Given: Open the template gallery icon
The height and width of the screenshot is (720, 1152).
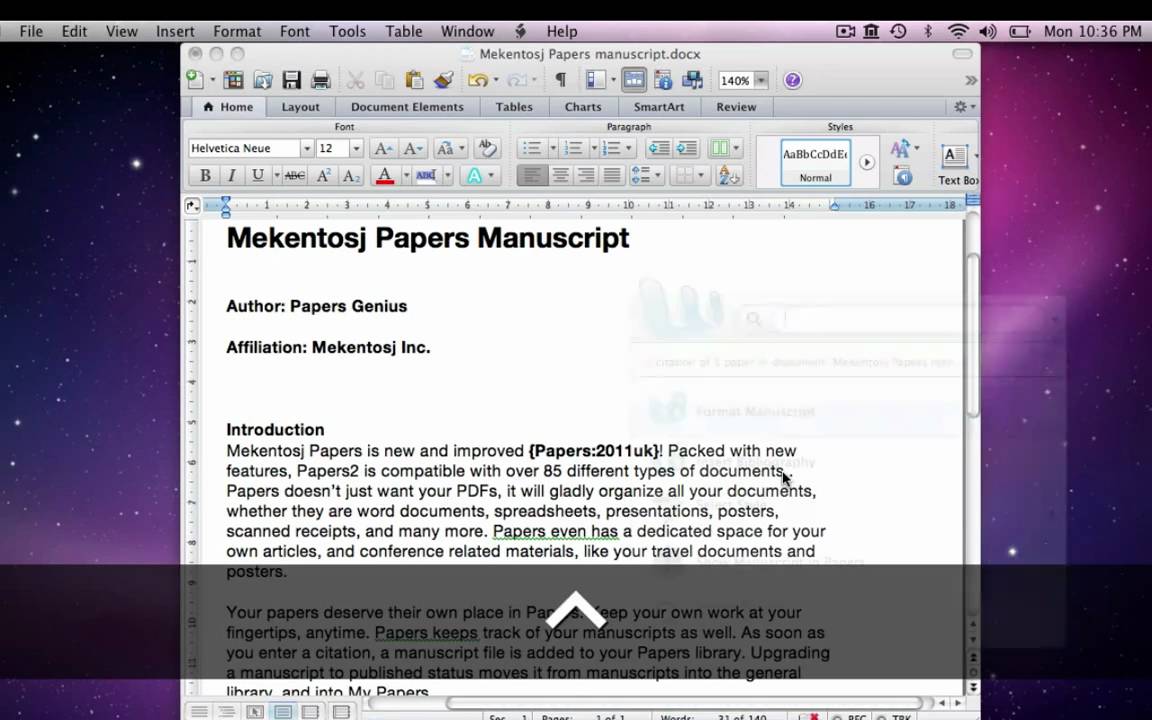Looking at the screenshot, I should point(234,80).
